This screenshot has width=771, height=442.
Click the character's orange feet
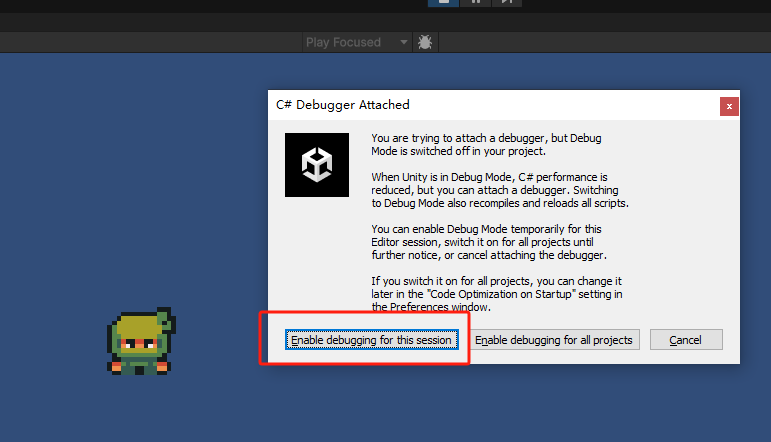[140, 368]
